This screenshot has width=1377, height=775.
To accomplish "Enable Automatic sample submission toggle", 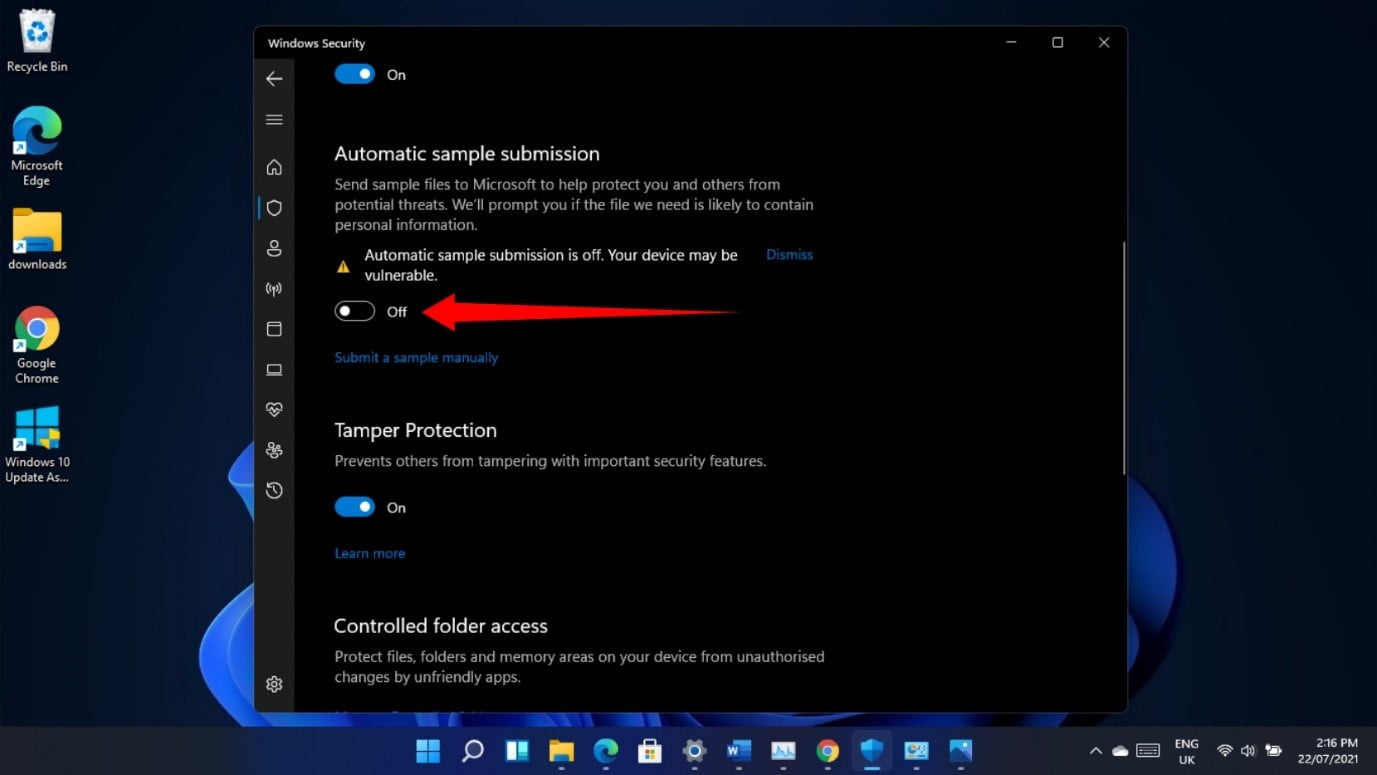I will [354, 311].
